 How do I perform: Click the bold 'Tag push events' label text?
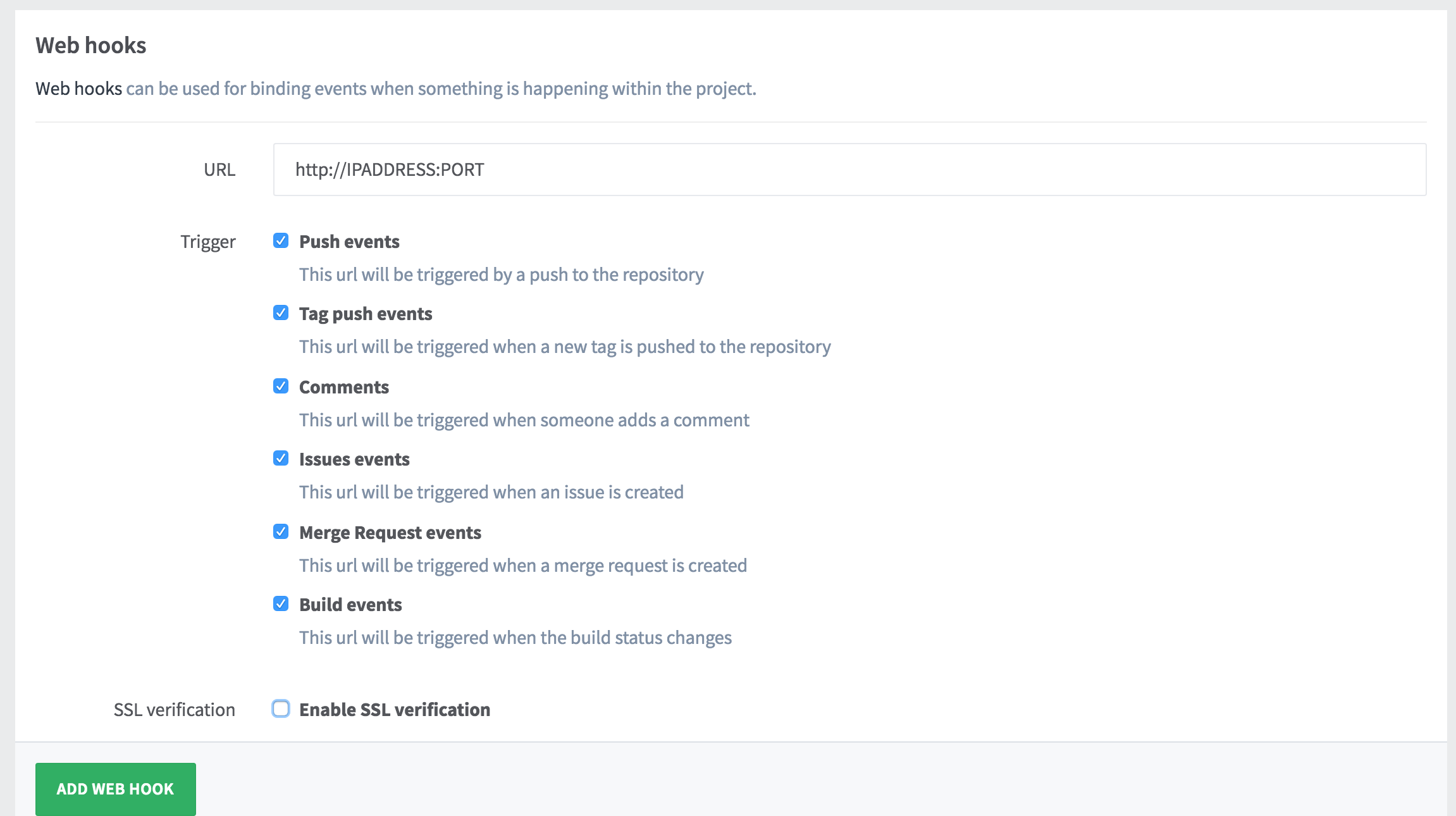point(366,314)
